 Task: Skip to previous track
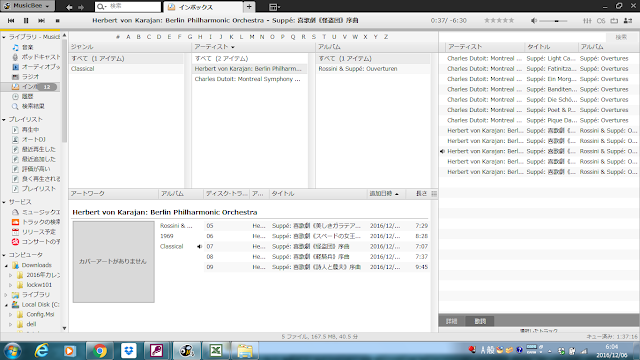tap(11, 20)
